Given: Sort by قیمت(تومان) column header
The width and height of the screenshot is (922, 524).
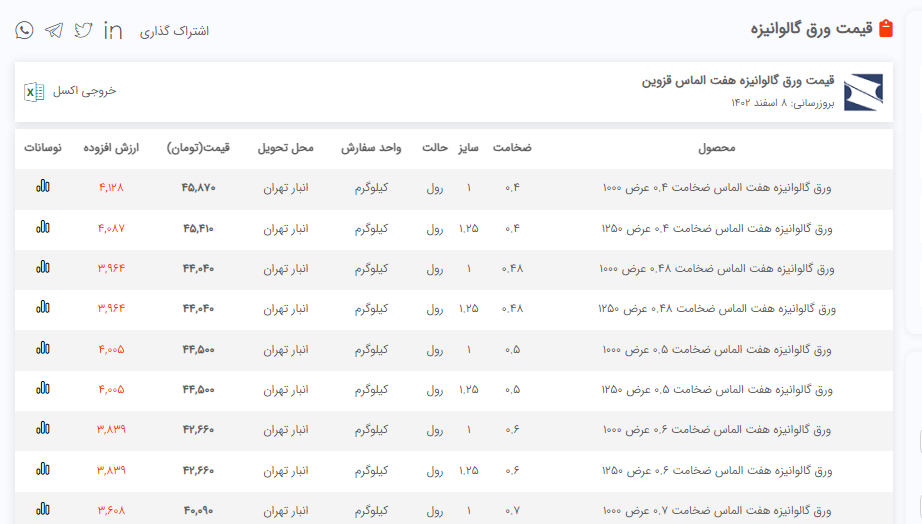Looking at the screenshot, I should (198, 148).
